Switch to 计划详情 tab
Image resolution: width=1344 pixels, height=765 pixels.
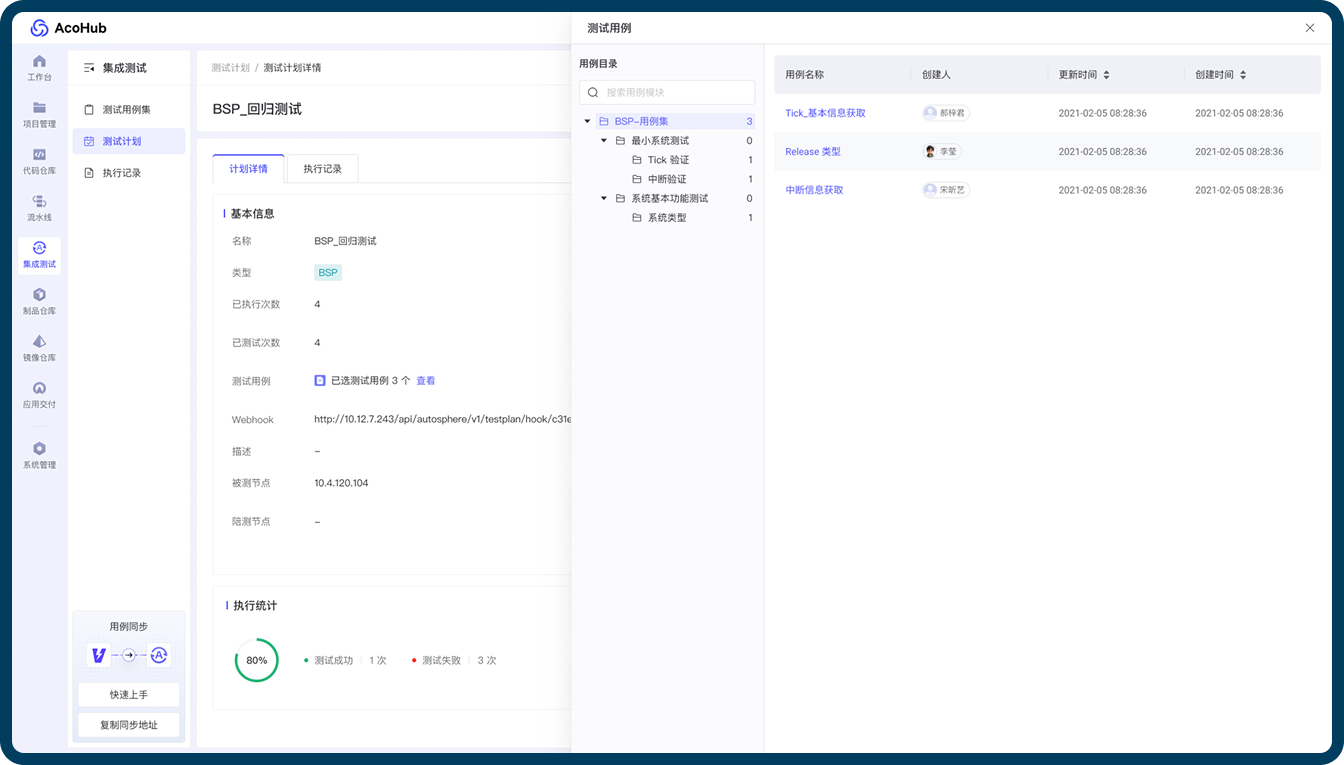(249, 169)
